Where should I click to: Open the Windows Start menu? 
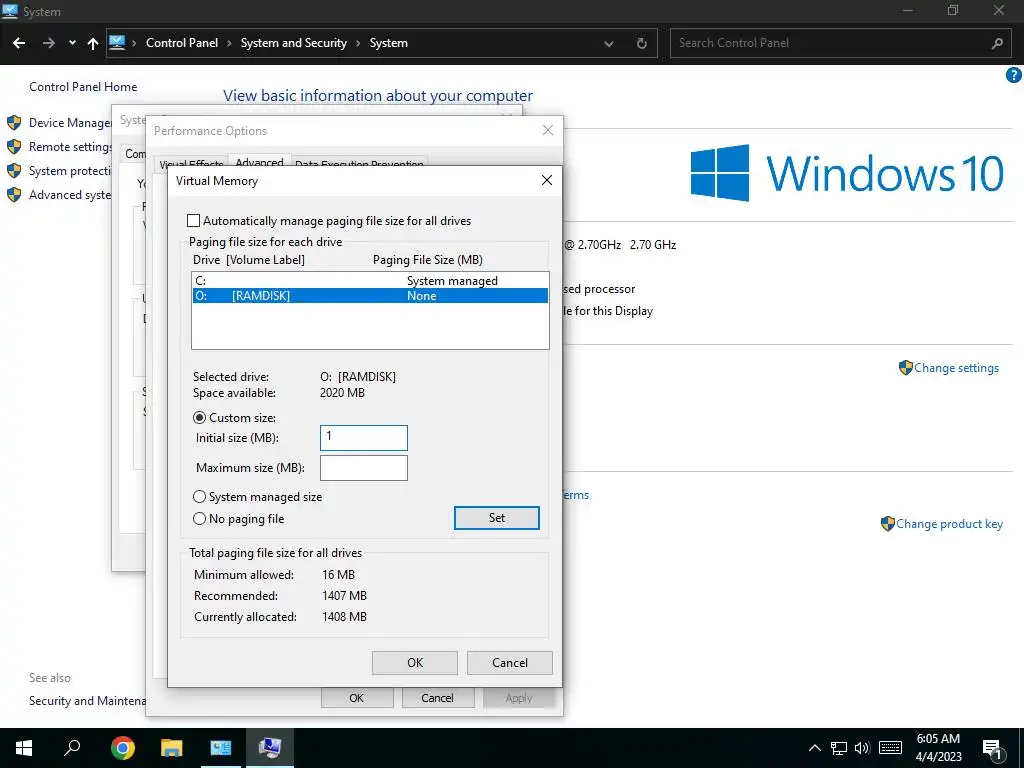(24, 748)
